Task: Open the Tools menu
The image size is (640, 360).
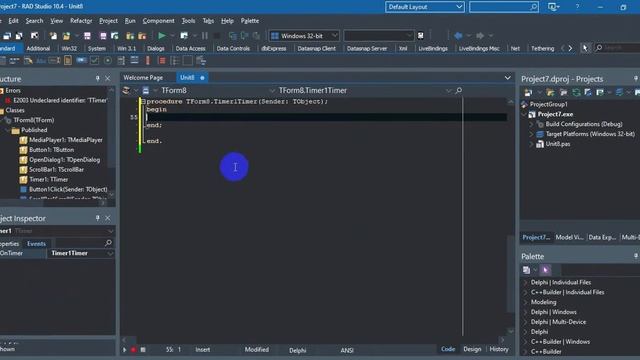Action: point(188,21)
